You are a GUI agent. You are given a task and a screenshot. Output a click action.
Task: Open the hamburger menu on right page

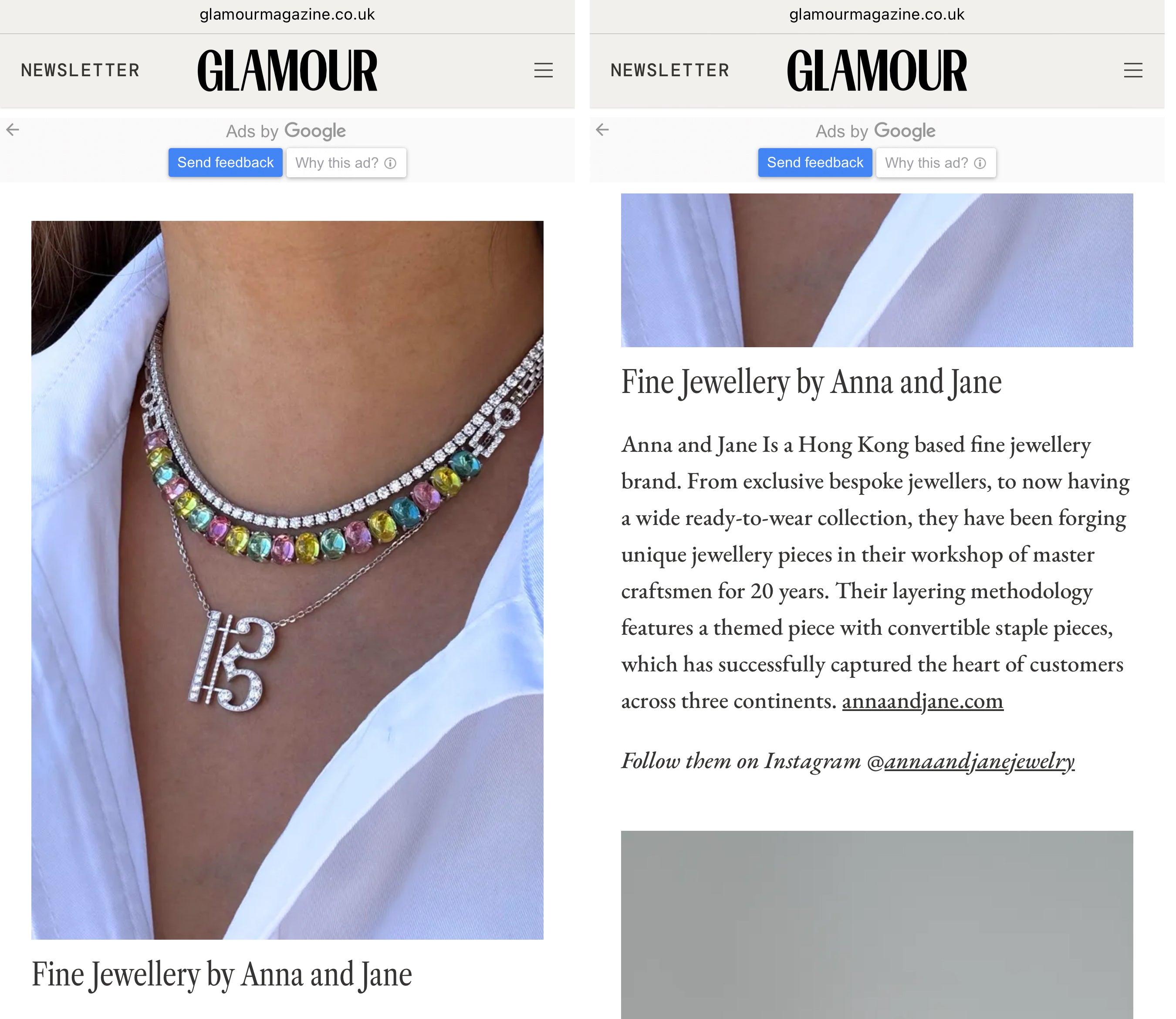click(x=1133, y=70)
